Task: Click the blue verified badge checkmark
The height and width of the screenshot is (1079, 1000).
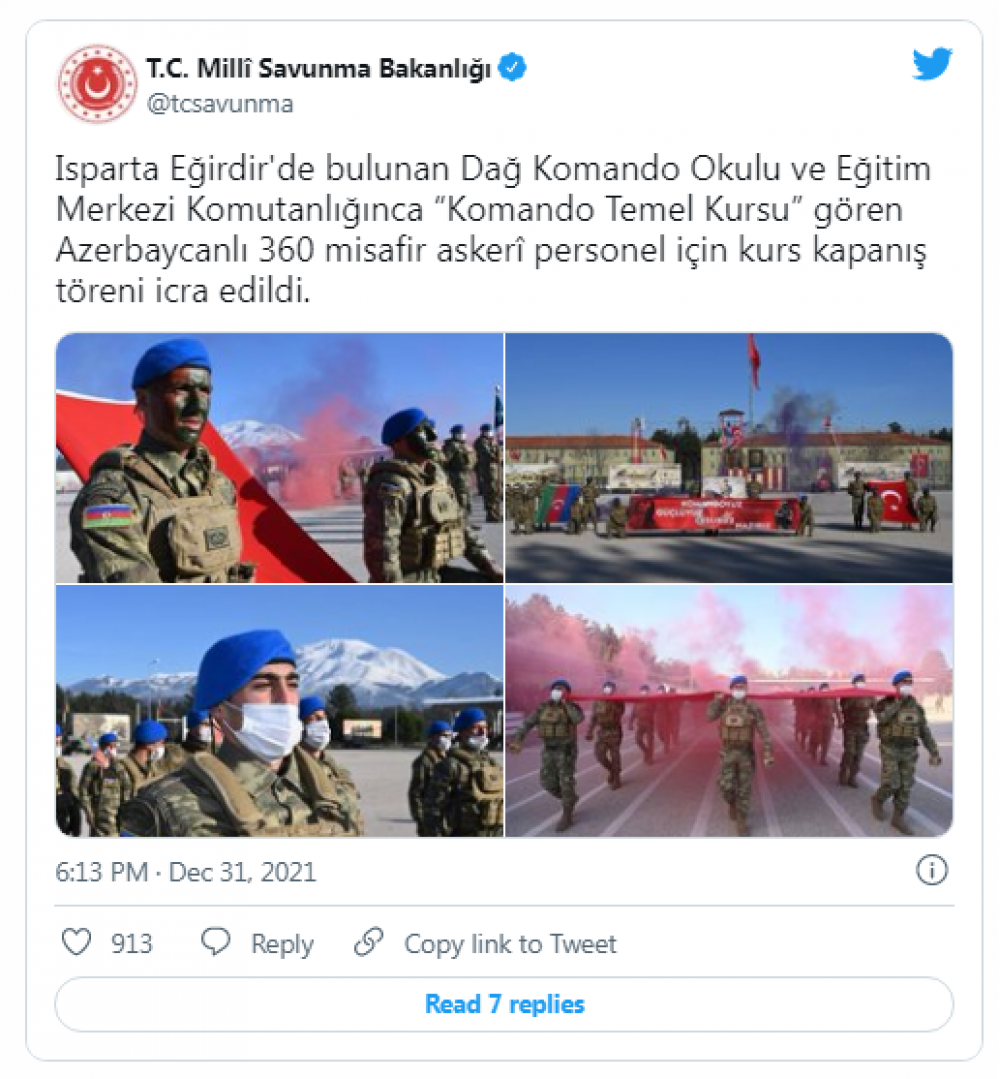Action: click(x=512, y=68)
